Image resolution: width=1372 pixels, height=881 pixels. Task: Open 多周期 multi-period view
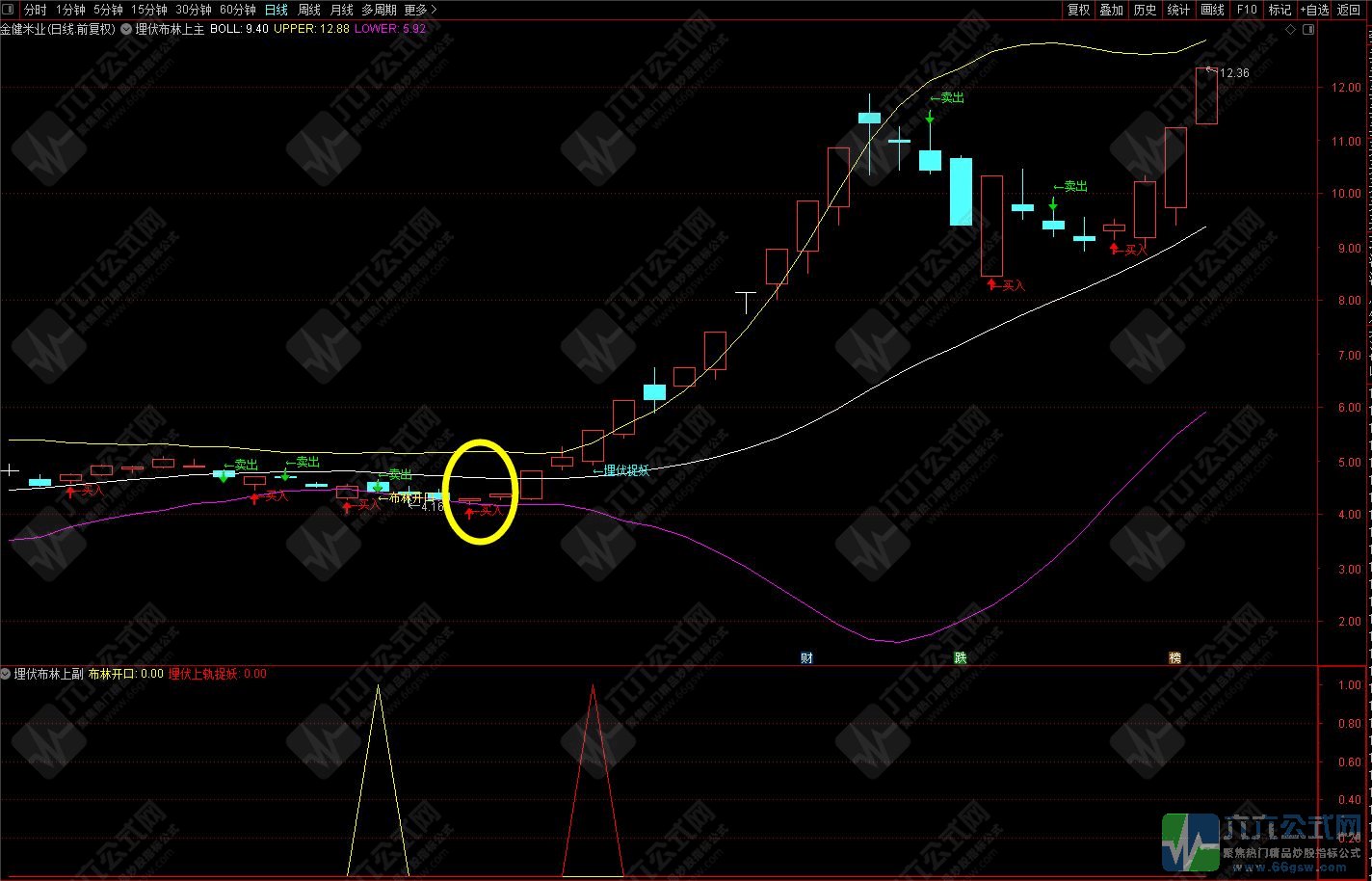pos(379,10)
